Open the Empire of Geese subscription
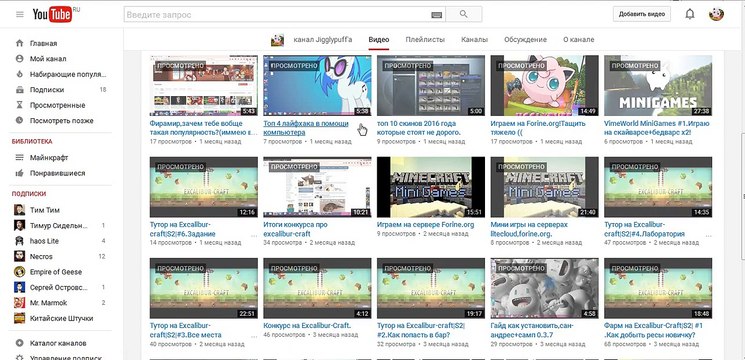 pyautogui.click(x=56, y=272)
